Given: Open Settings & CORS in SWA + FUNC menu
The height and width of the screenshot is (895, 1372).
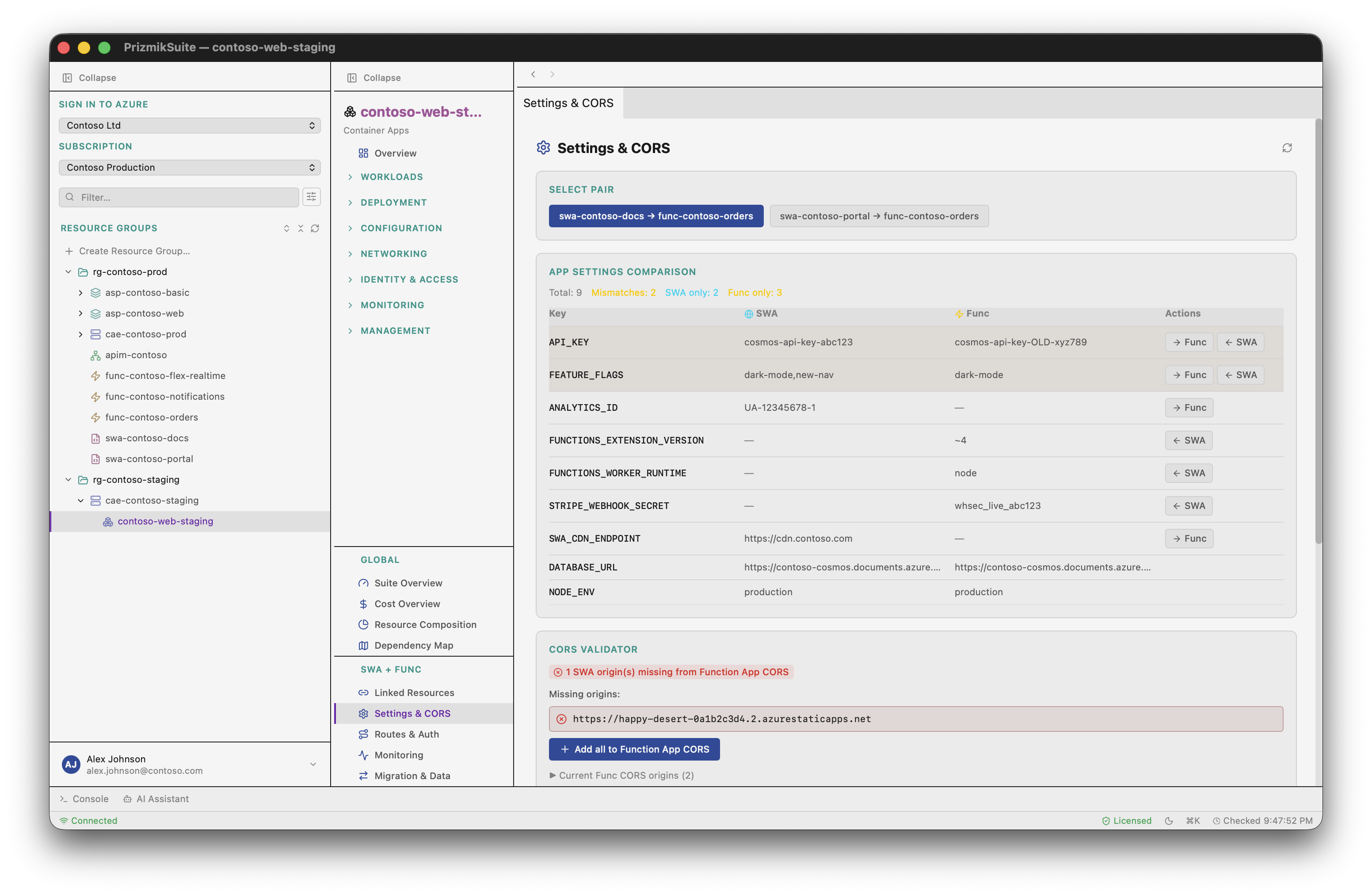Looking at the screenshot, I should coord(424,713).
